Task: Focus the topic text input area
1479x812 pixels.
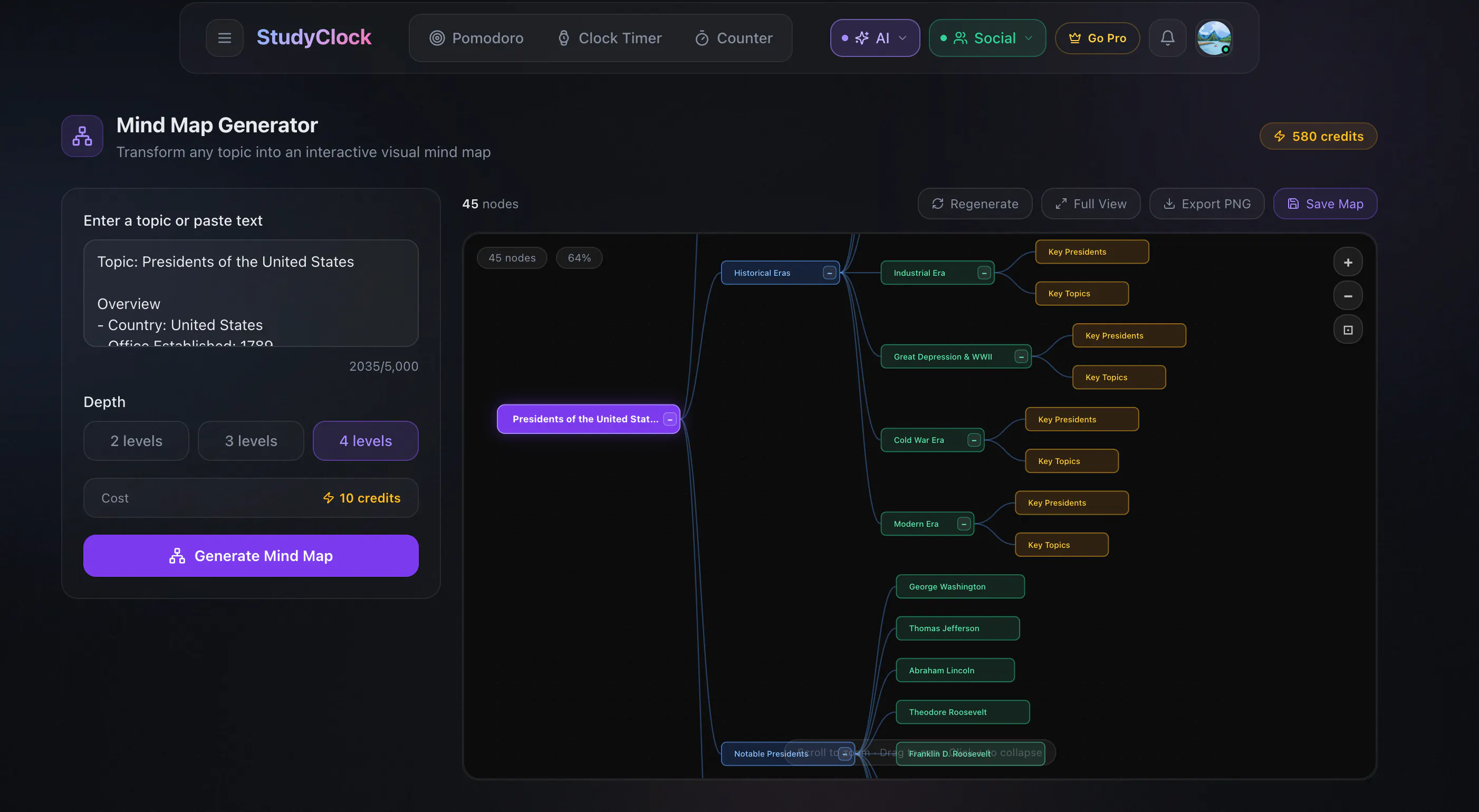Action: point(251,293)
